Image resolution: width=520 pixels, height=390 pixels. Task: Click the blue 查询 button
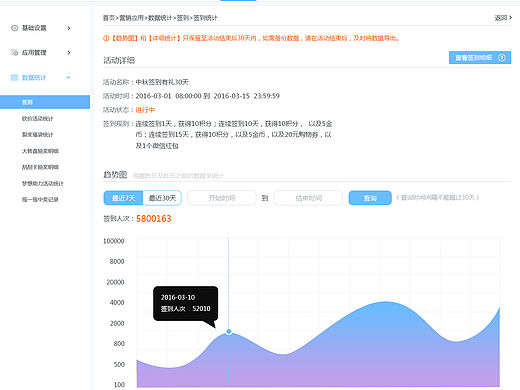point(370,198)
